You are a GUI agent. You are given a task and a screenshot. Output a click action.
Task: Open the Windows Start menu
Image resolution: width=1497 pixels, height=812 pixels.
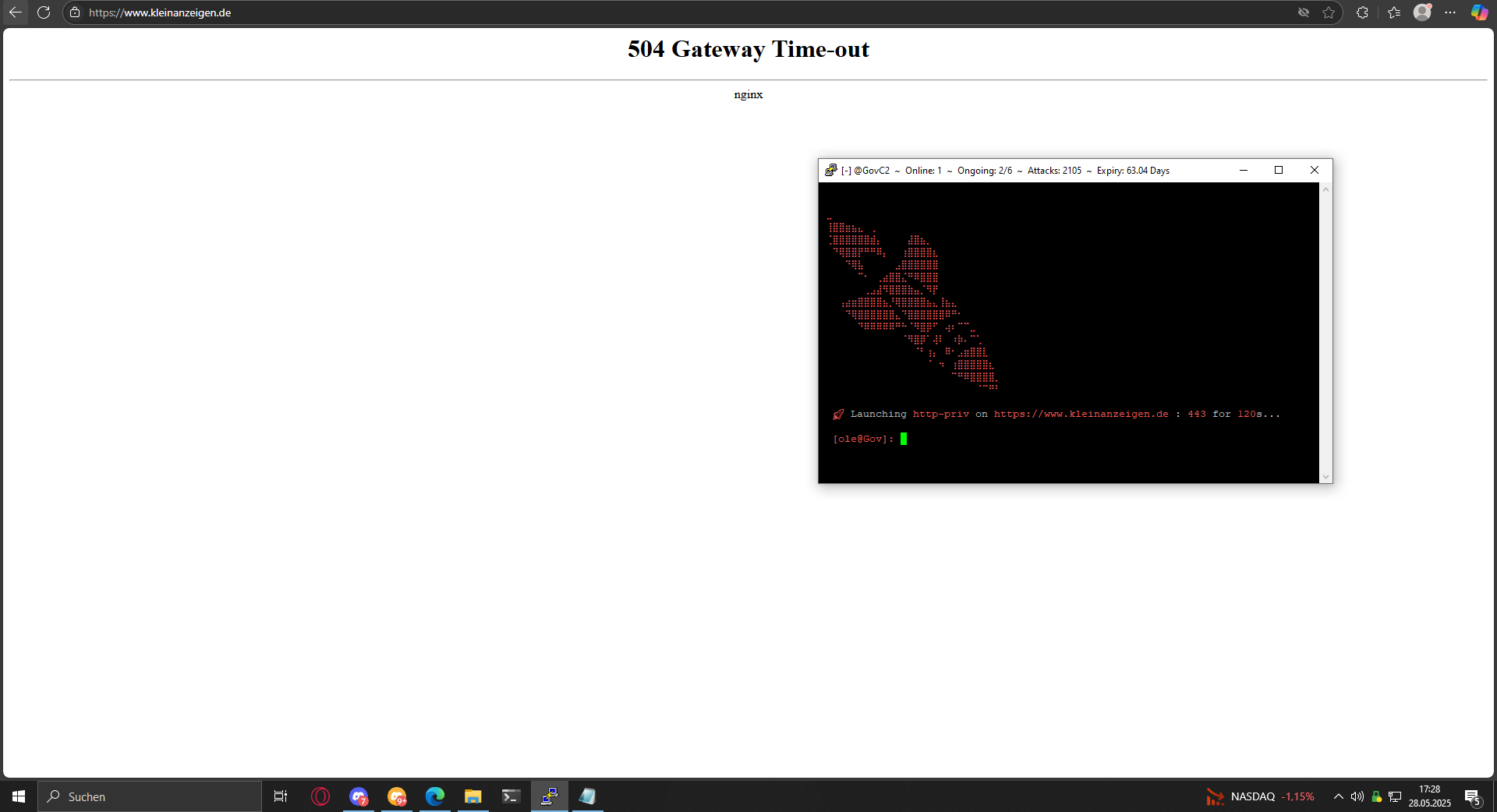coord(19,796)
